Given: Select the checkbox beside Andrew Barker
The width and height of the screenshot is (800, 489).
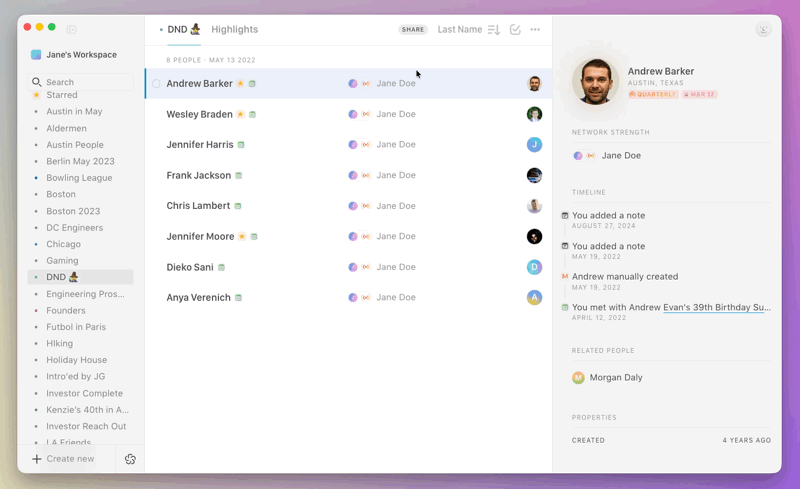Looking at the screenshot, I should (x=156, y=84).
